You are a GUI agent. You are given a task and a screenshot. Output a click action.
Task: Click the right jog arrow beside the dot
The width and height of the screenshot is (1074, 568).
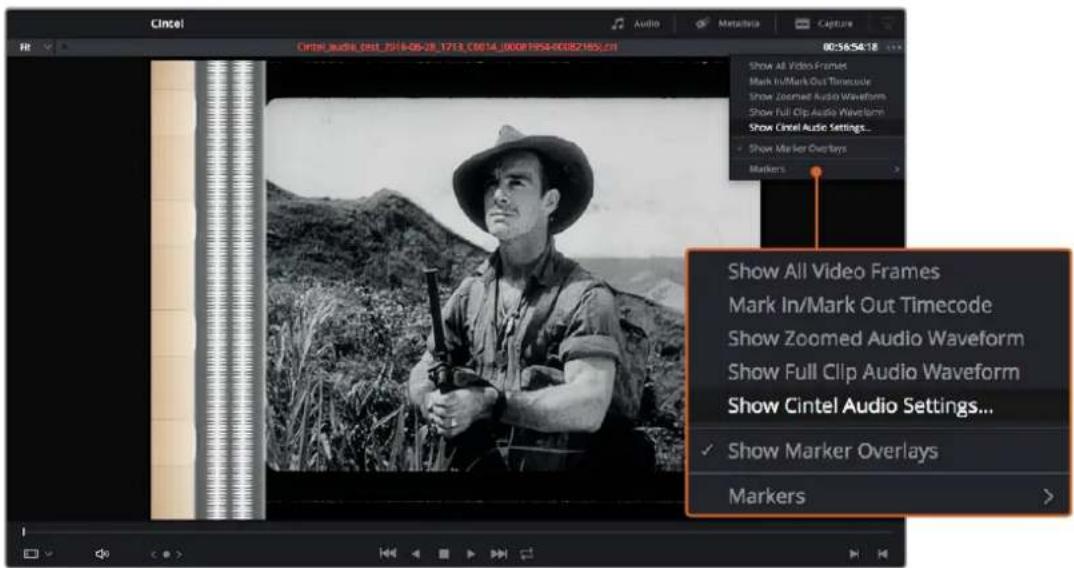[179, 554]
